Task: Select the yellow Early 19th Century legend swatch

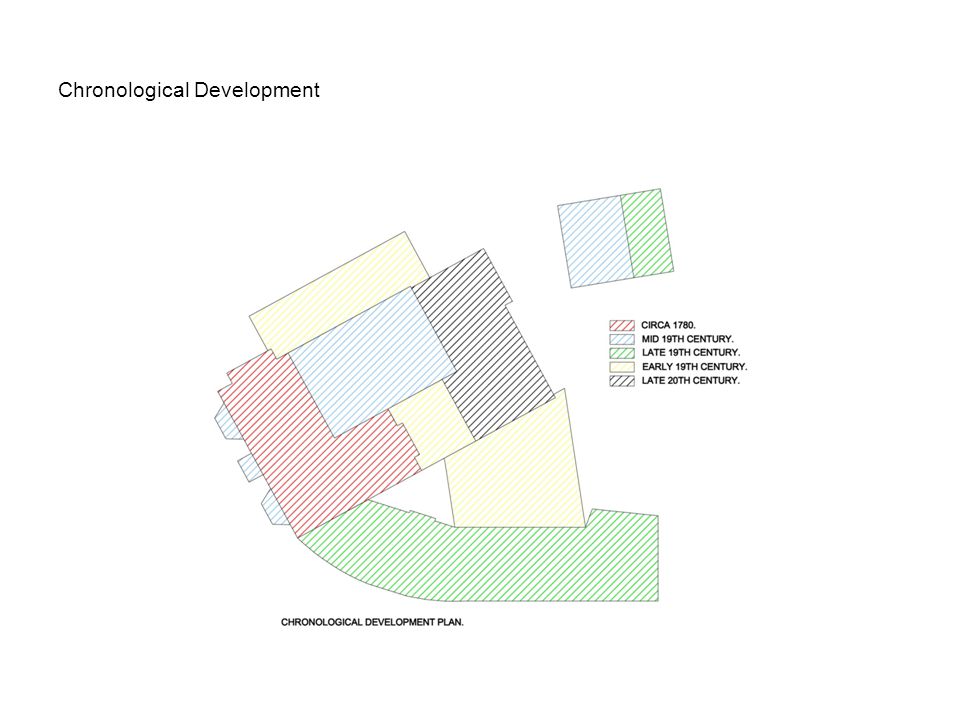Action: point(621,367)
